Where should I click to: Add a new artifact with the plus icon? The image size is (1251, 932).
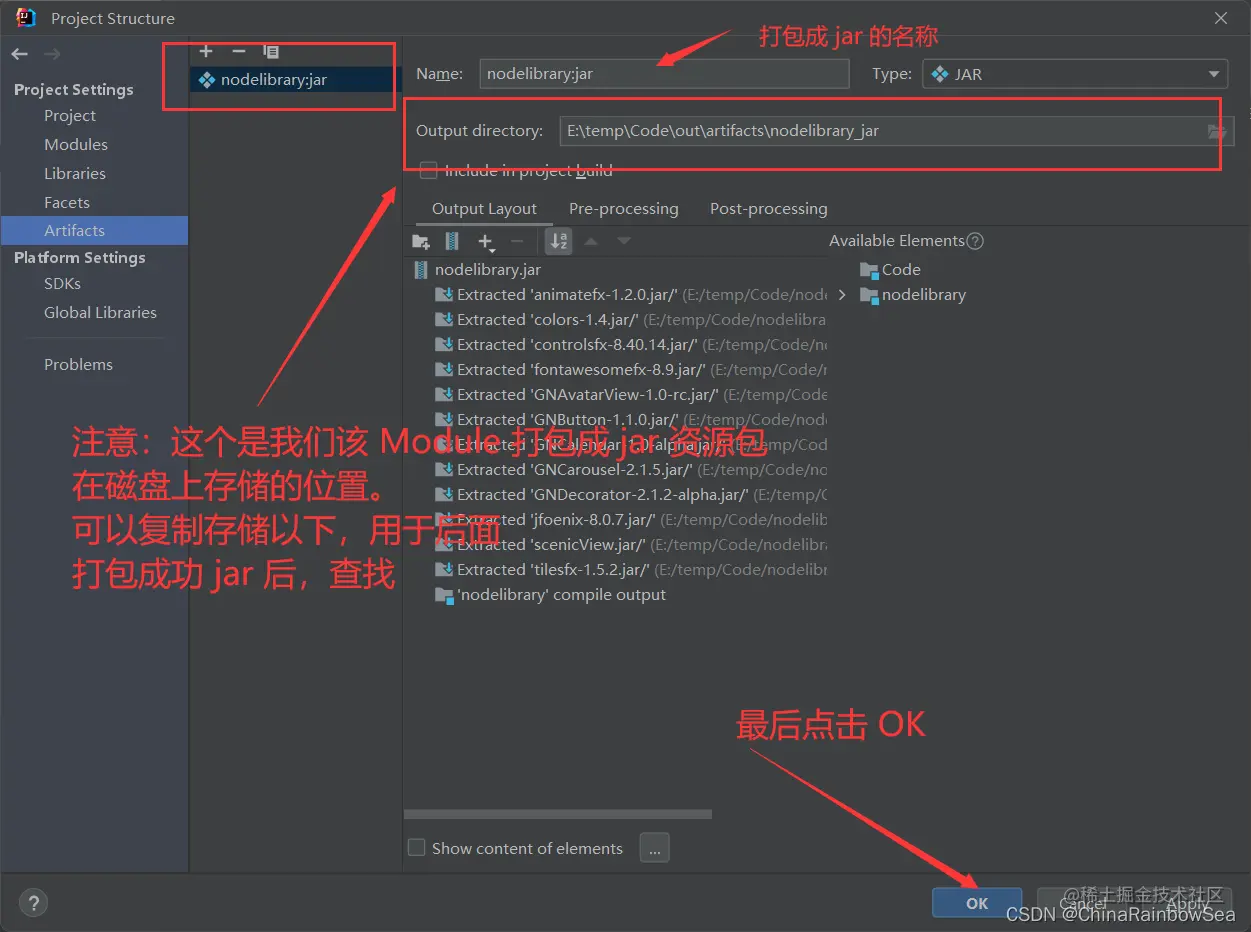[206, 51]
